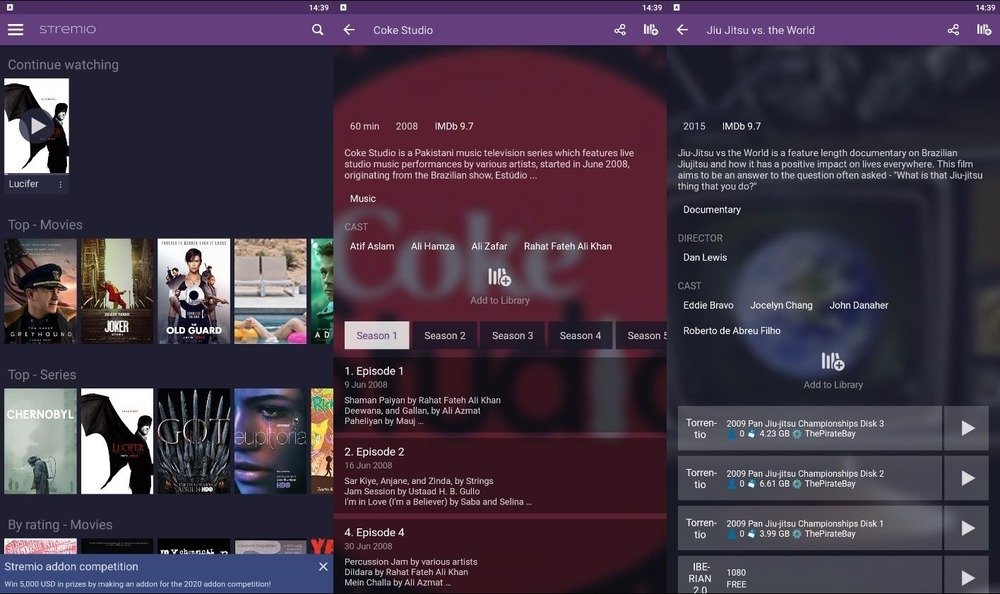Switch to the Season 2 tab
Image resolution: width=1000 pixels, height=594 pixels.
point(445,336)
